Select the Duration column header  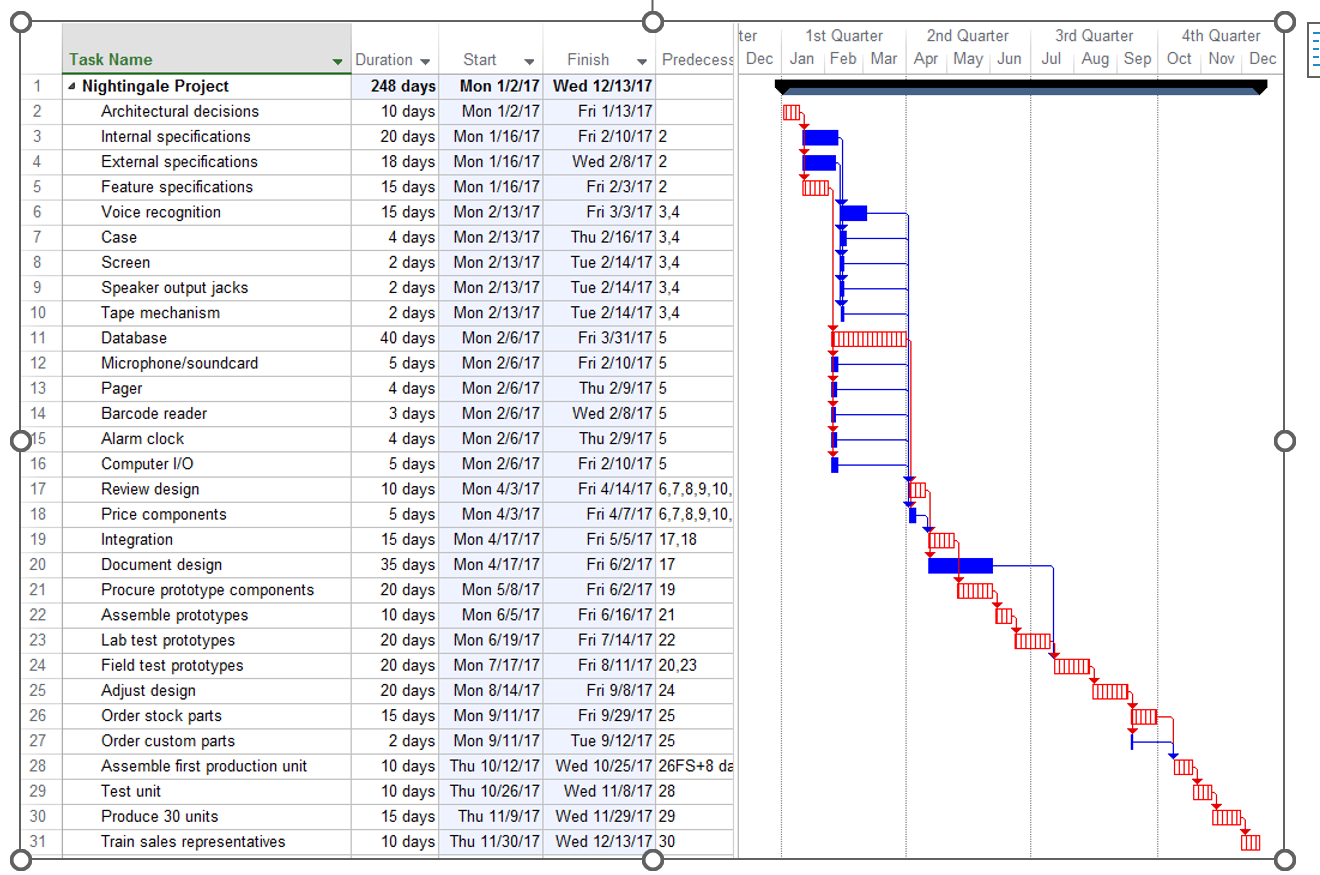(395, 49)
